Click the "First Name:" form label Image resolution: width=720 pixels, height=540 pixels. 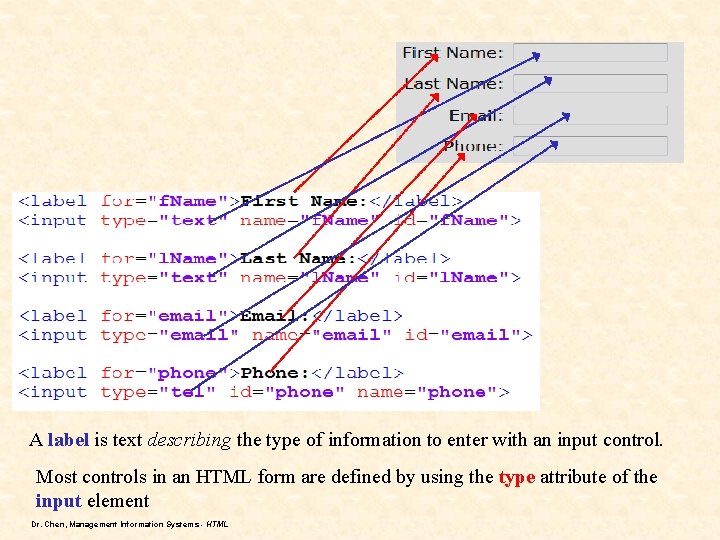pyautogui.click(x=453, y=53)
